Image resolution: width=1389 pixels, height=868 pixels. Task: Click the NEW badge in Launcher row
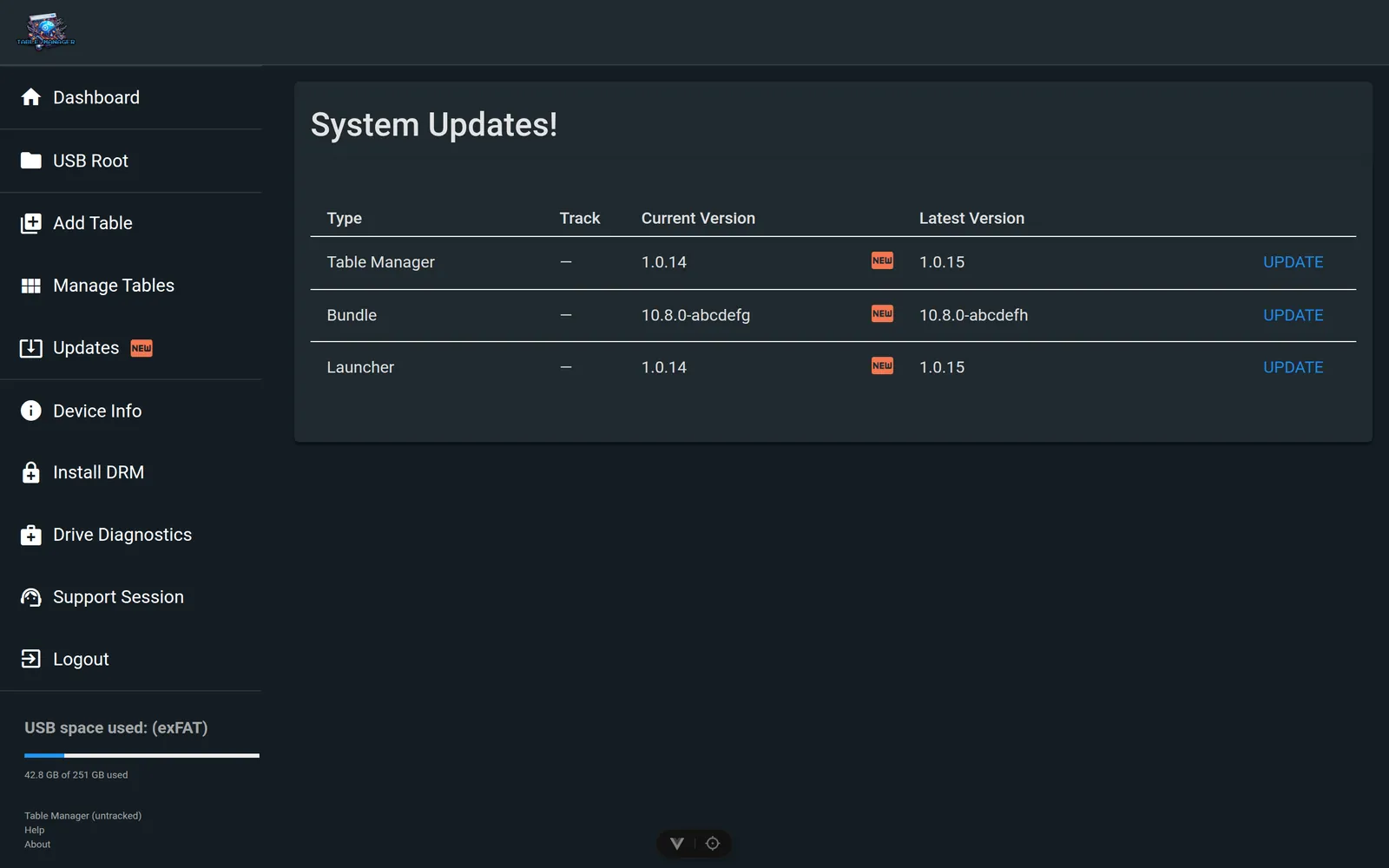pyautogui.click(x=882, y=365)
